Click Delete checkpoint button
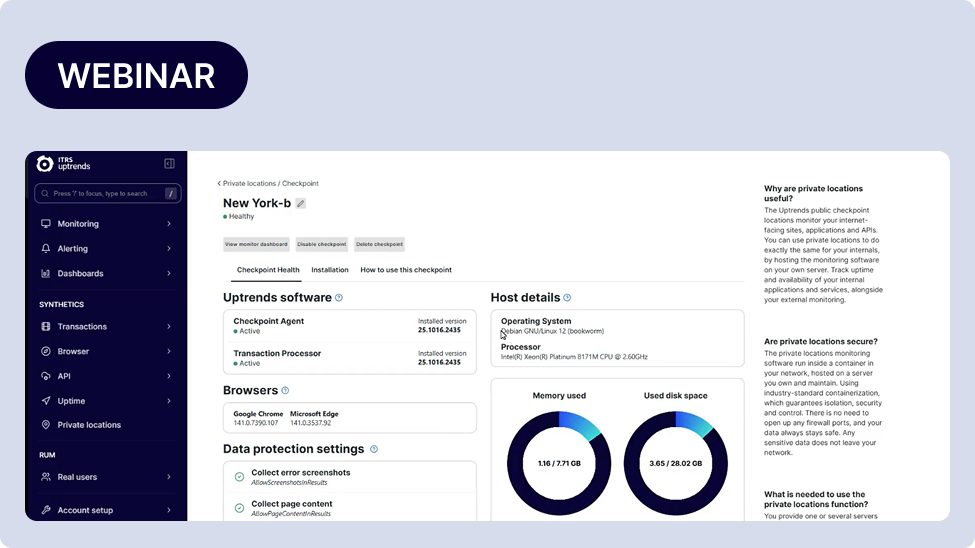 379,244
